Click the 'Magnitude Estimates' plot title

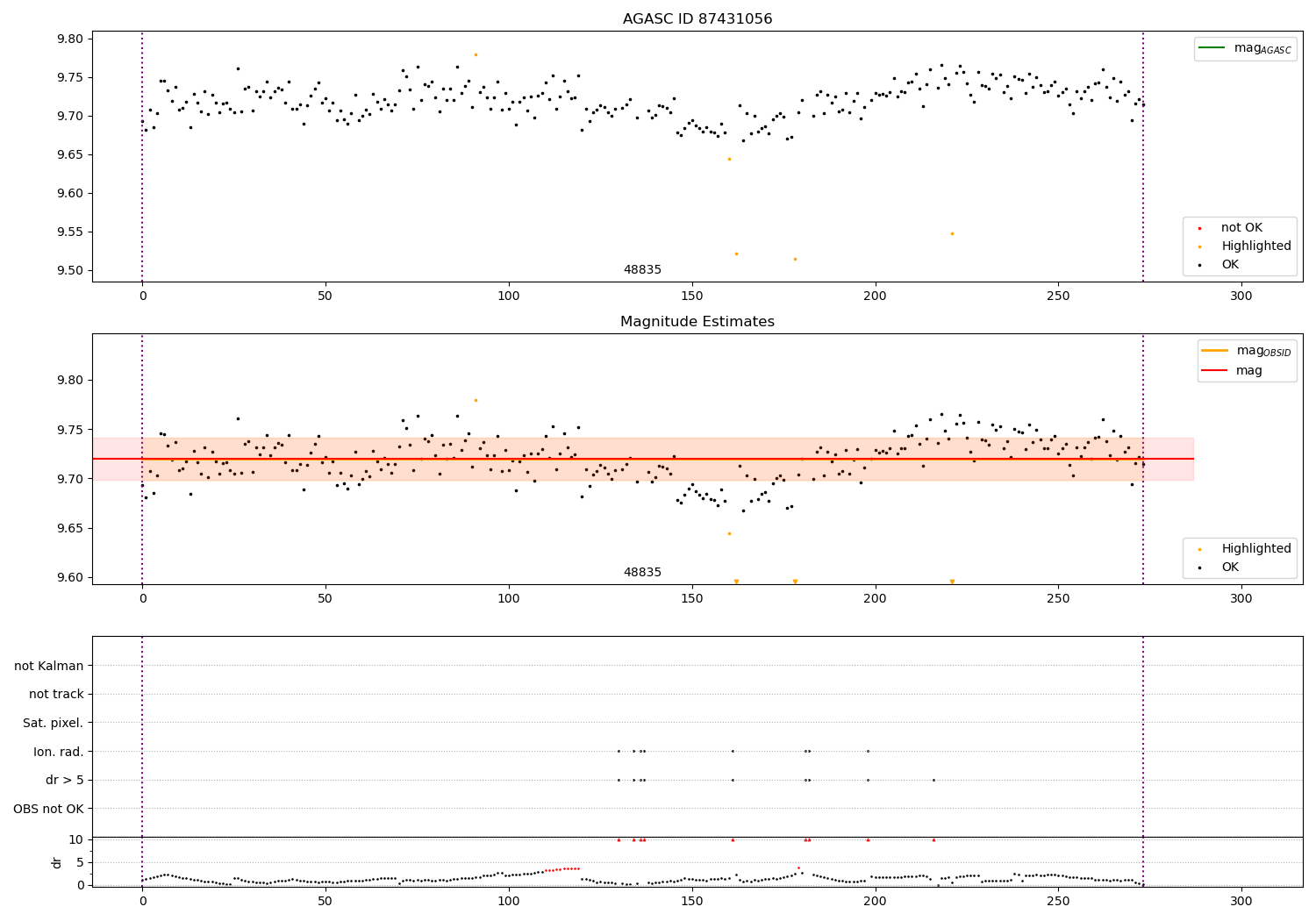click(697, 322)
